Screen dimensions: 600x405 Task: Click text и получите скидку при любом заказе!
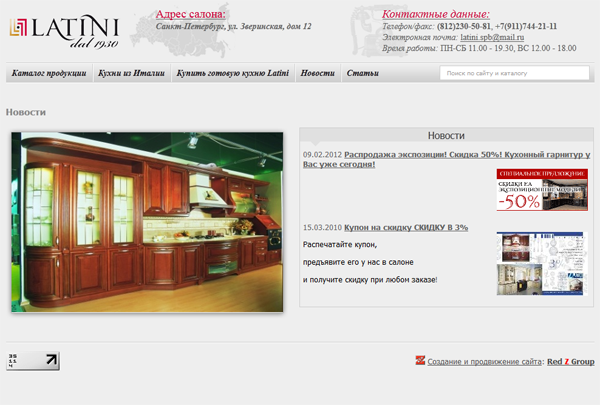coord(370,280)
